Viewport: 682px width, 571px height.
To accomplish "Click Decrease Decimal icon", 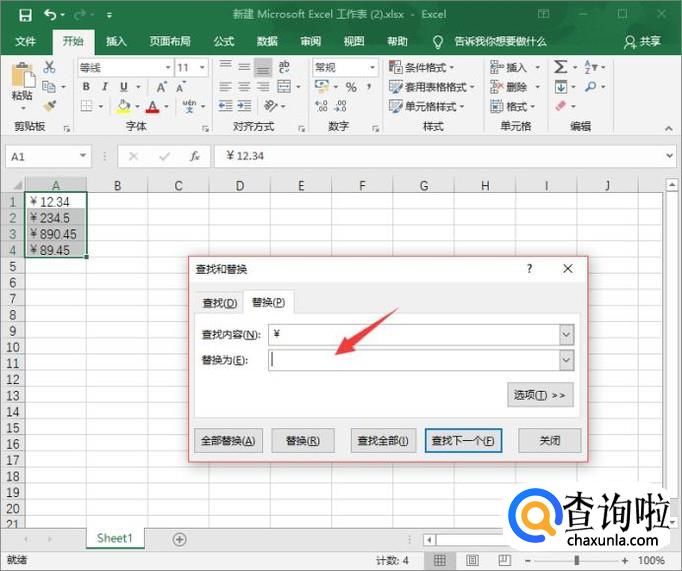I will point(341,106).
